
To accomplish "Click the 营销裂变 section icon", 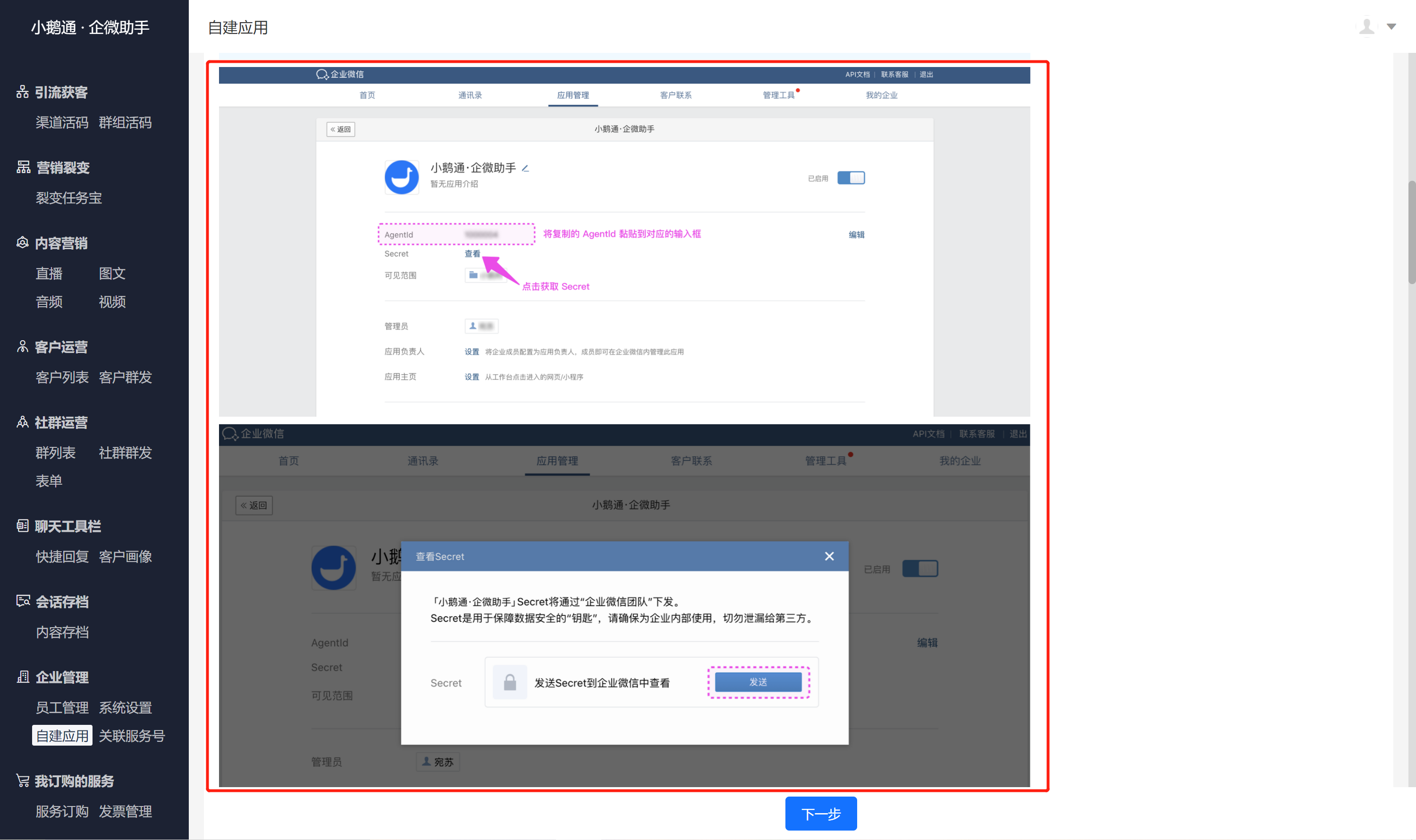I will coord(23,167).
